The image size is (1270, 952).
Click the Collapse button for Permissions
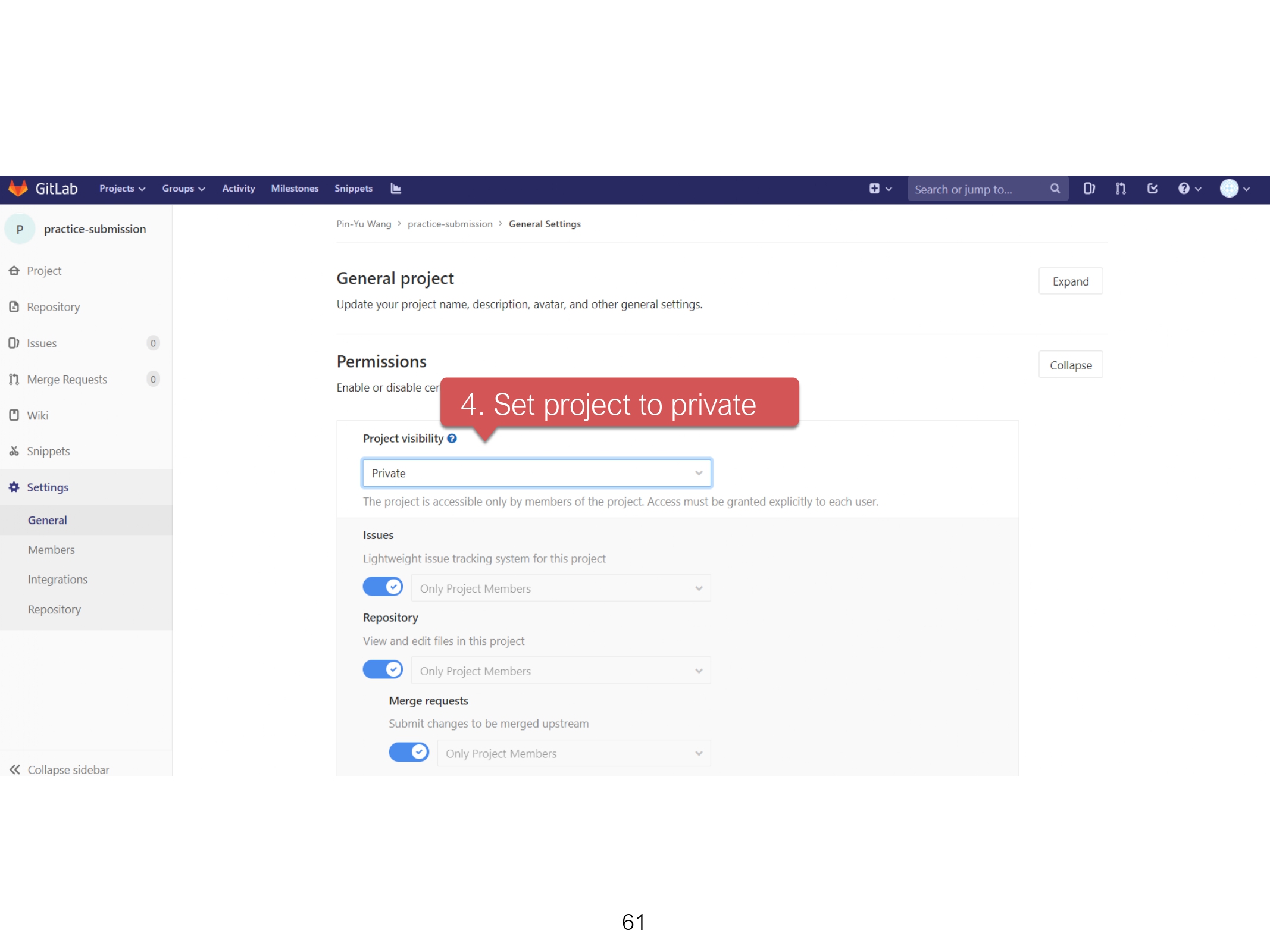pos(1070,365)
